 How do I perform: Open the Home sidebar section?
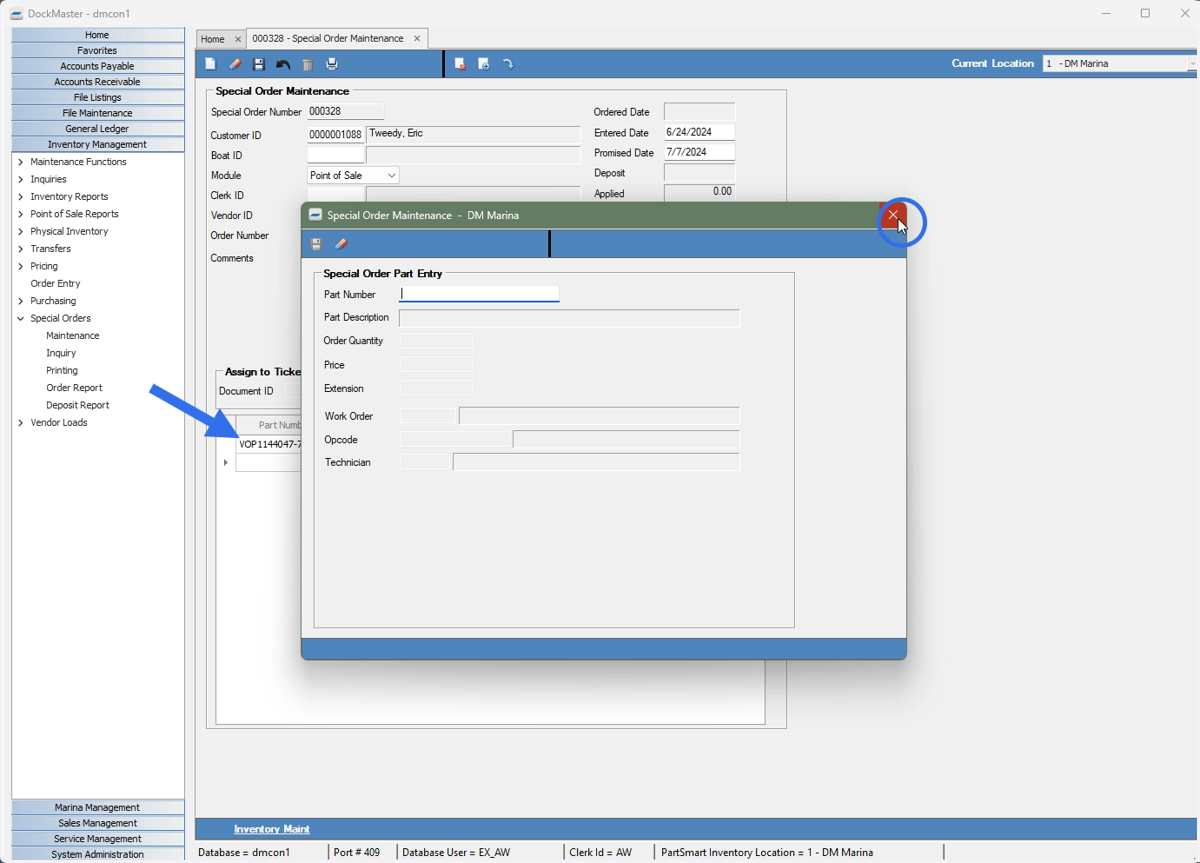(x=98, y=35)
